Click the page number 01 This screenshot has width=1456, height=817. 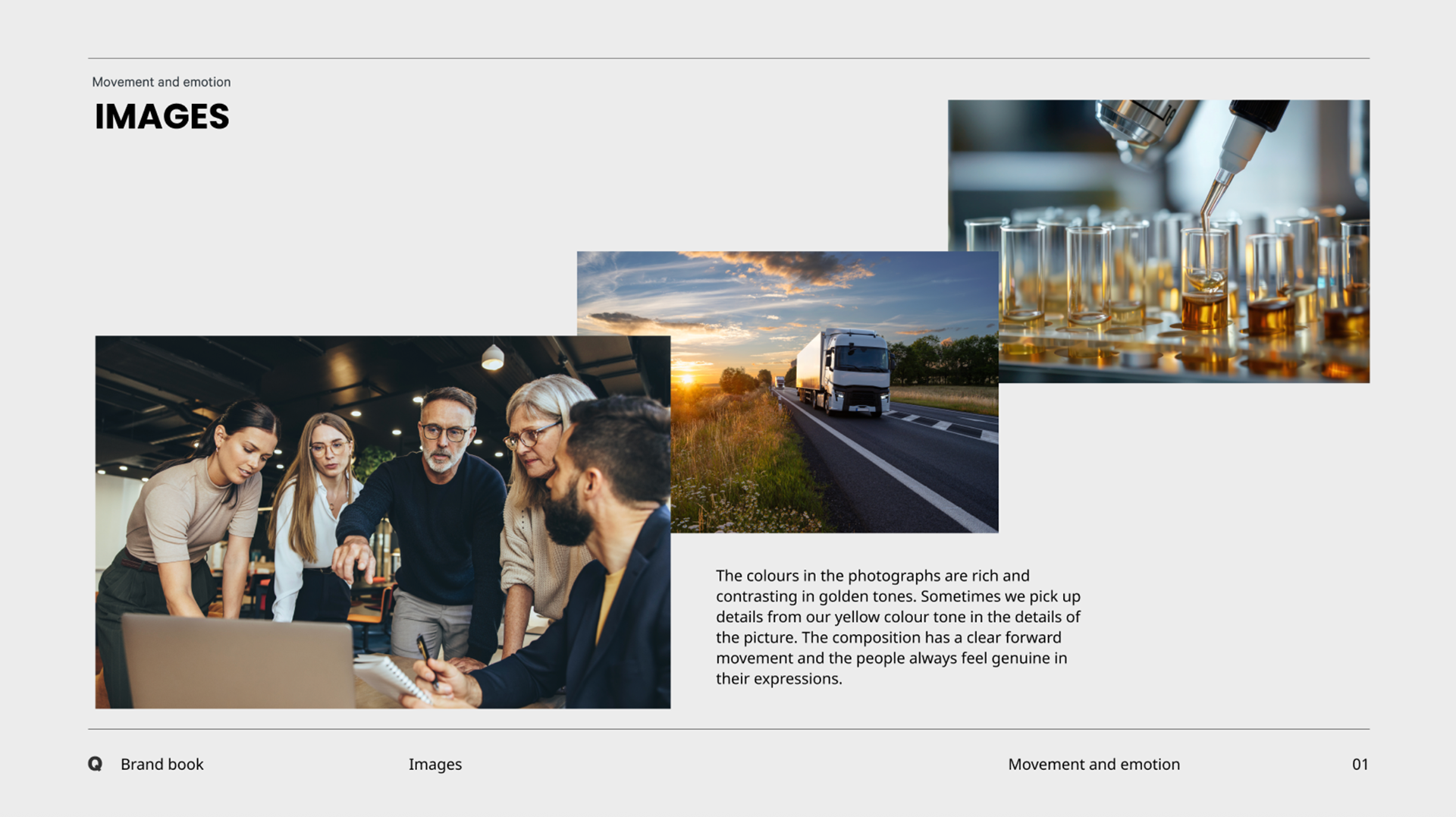1360,764
